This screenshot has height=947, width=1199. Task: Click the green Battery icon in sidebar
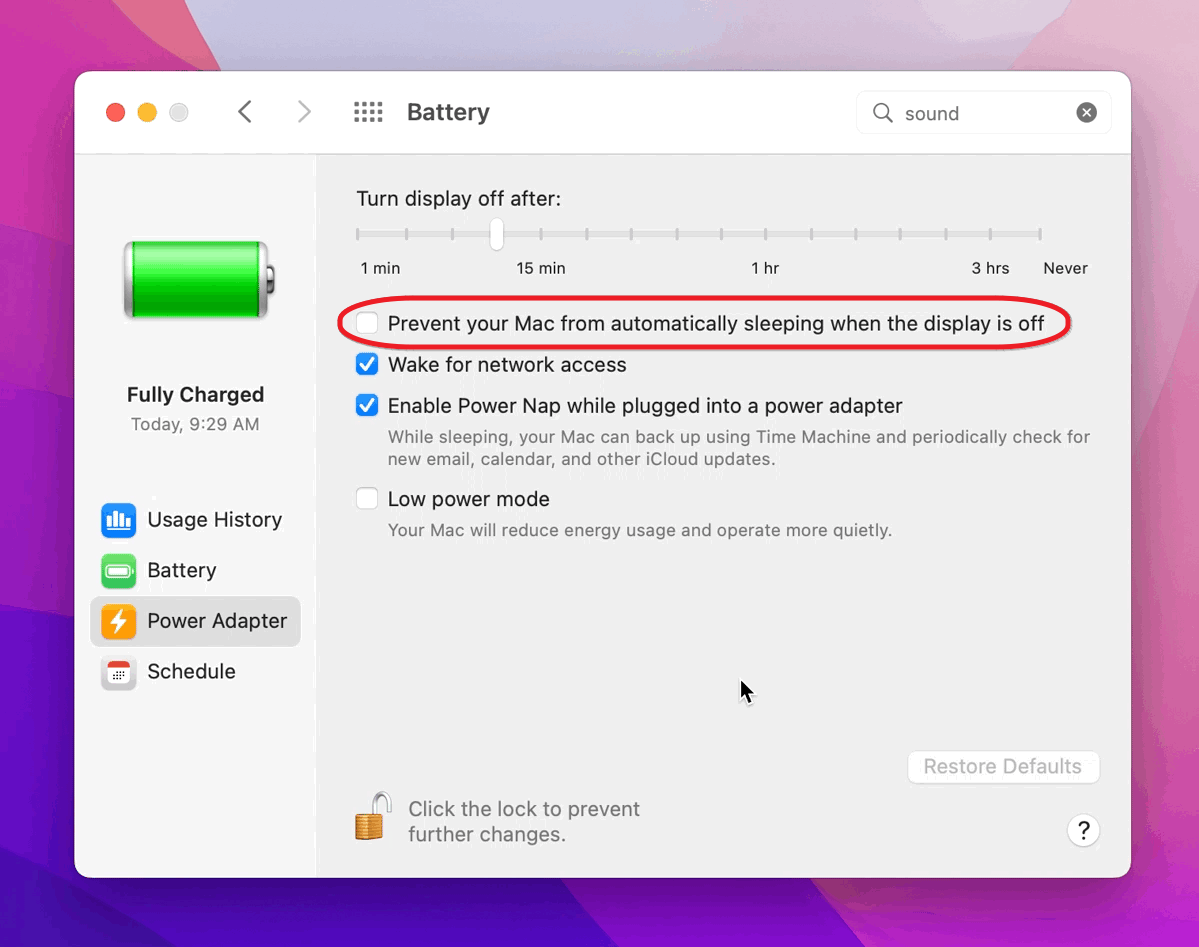pos(118,570)
